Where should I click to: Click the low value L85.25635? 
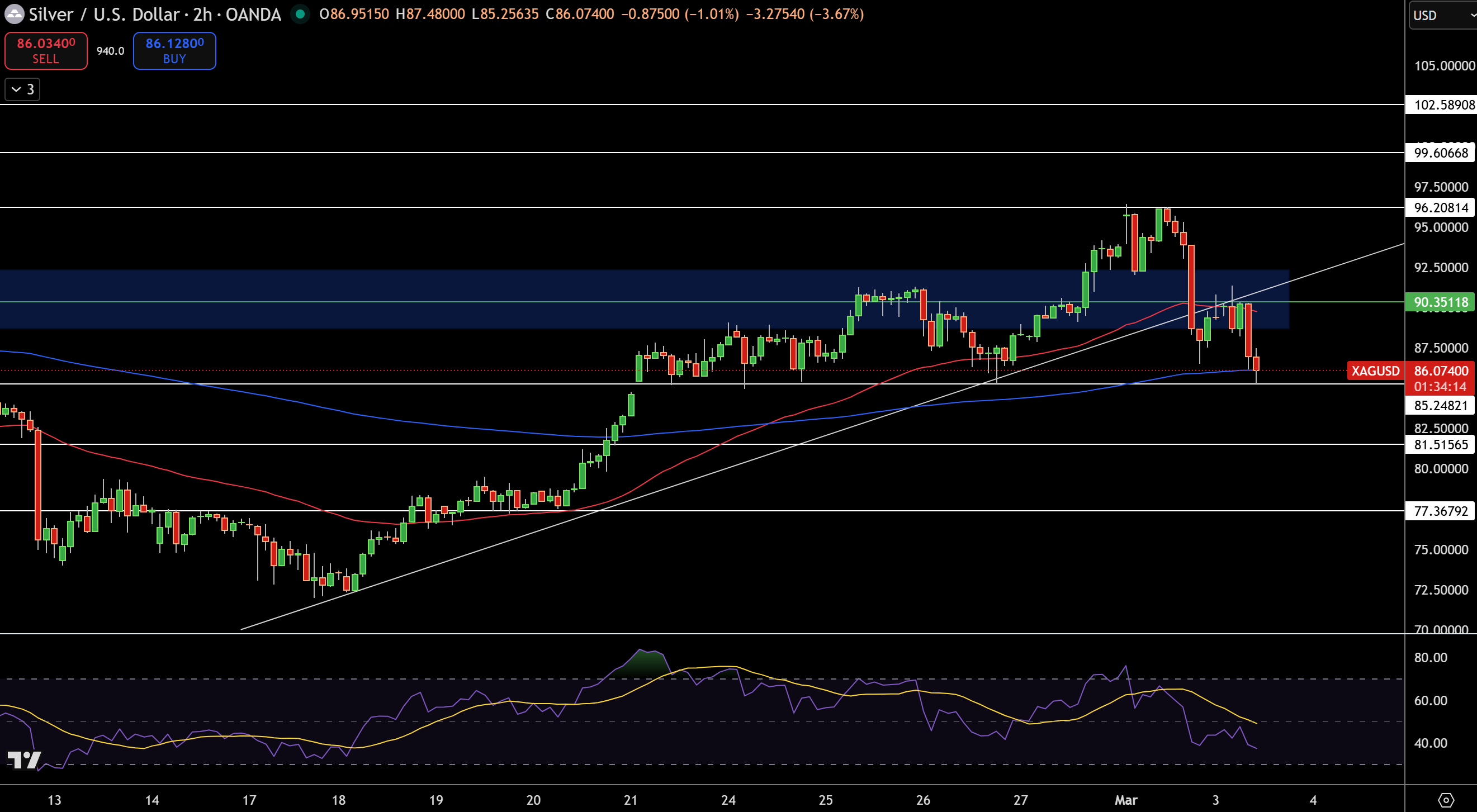[x=505, y=14]
